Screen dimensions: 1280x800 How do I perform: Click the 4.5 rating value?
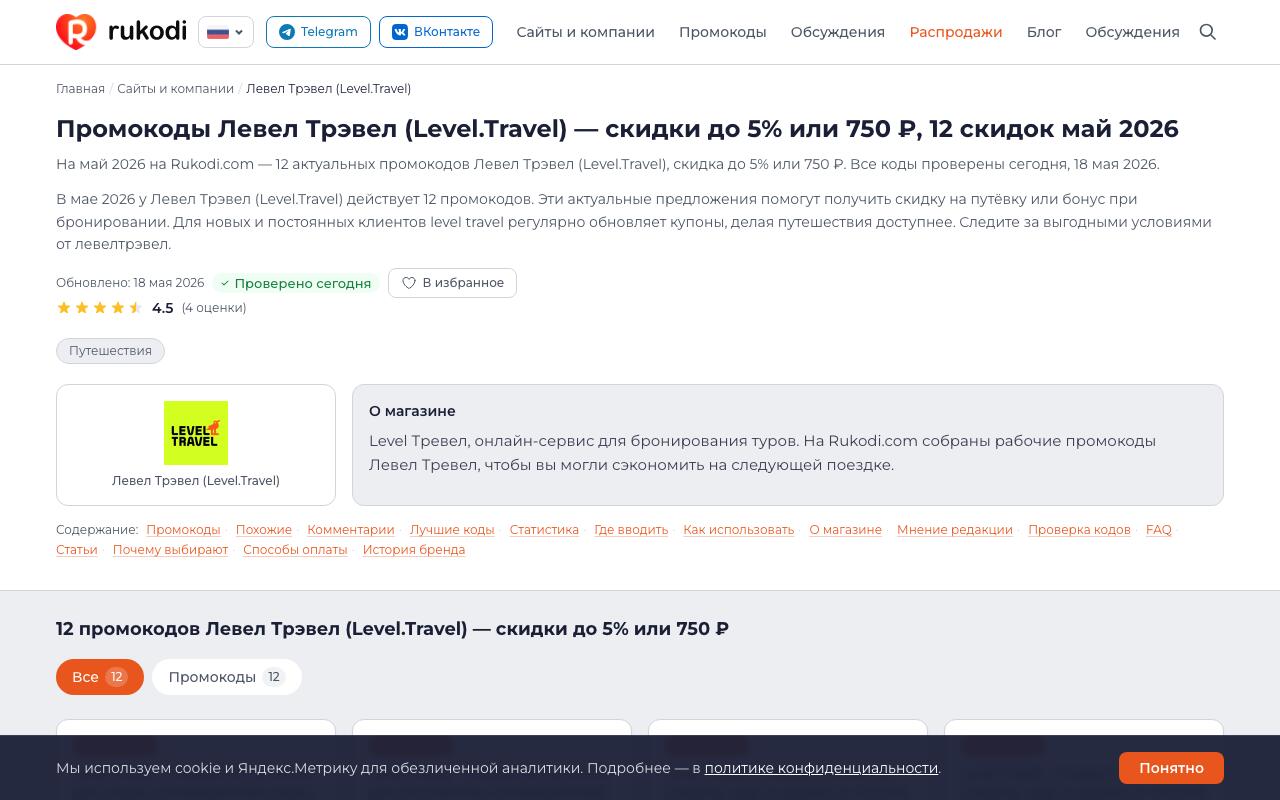click(x=163, y=308)
